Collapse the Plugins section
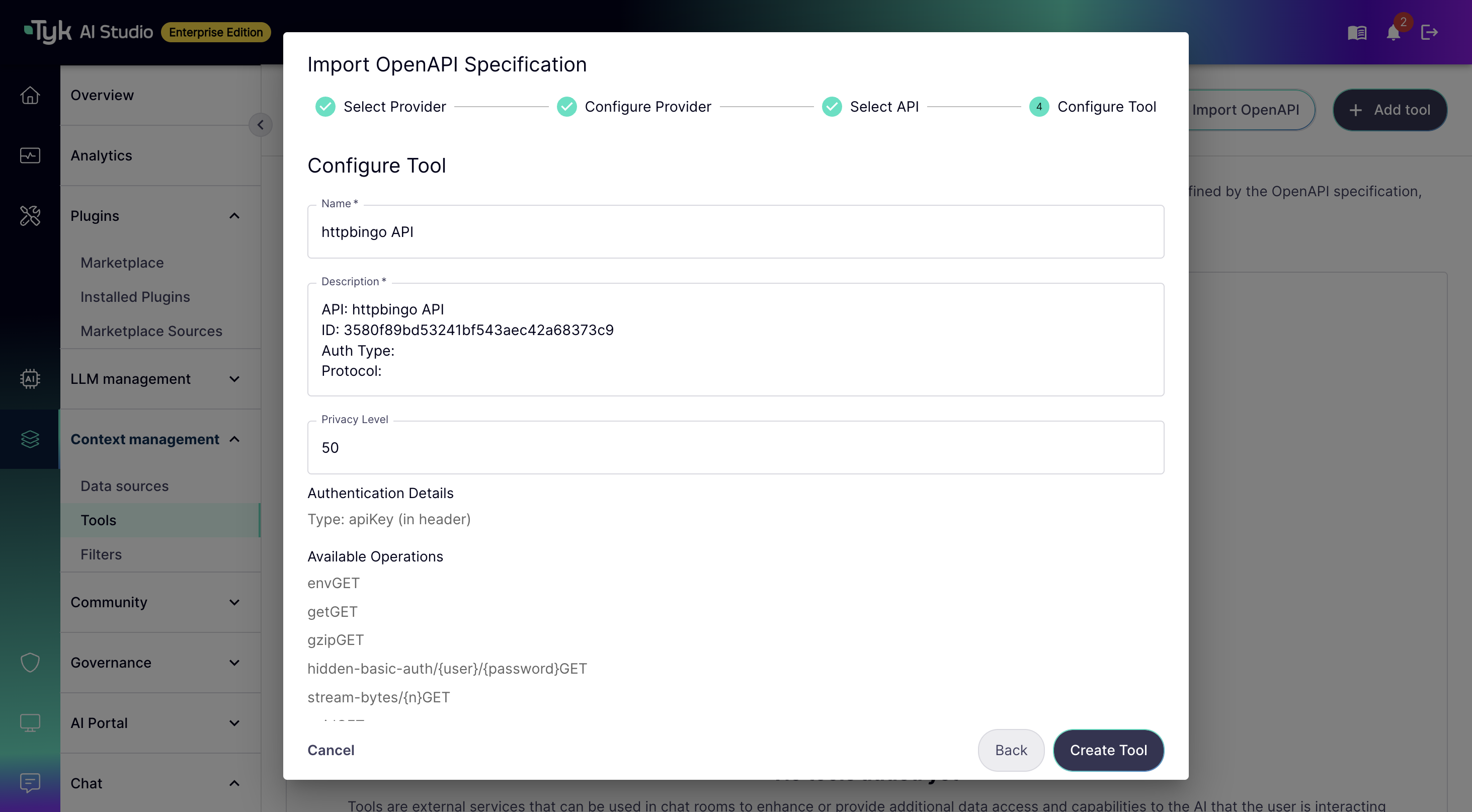The height and width of the screenshot is (812, 1472). point(234,216)
